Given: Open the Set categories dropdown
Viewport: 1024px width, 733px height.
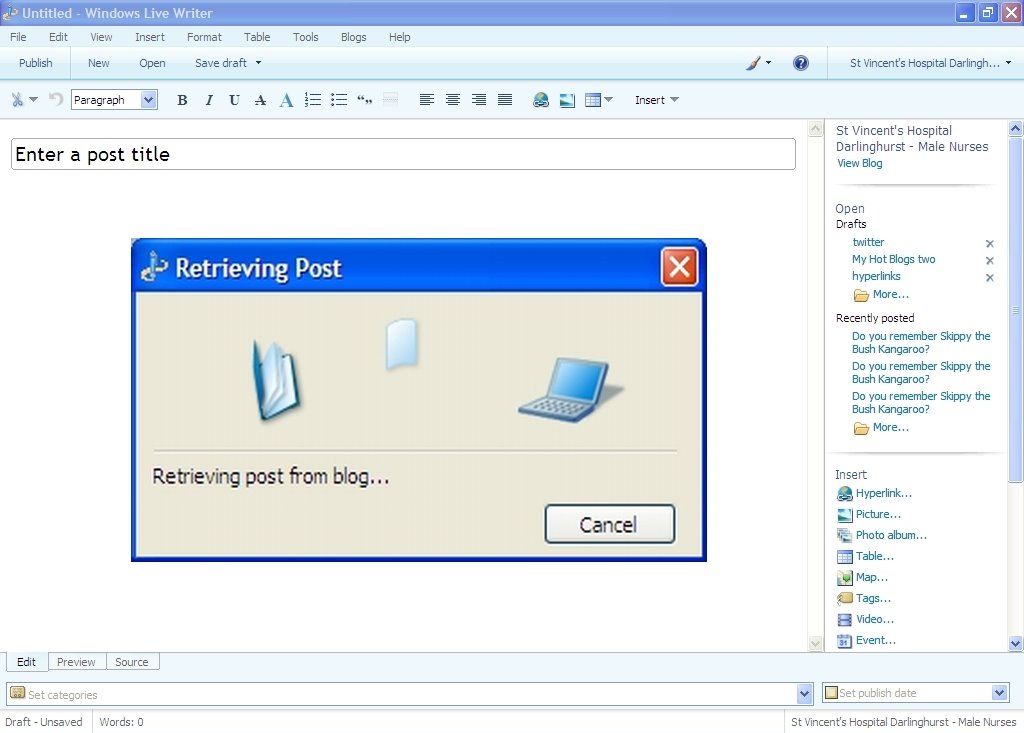Looking at the screenshot, I should 805,693.
